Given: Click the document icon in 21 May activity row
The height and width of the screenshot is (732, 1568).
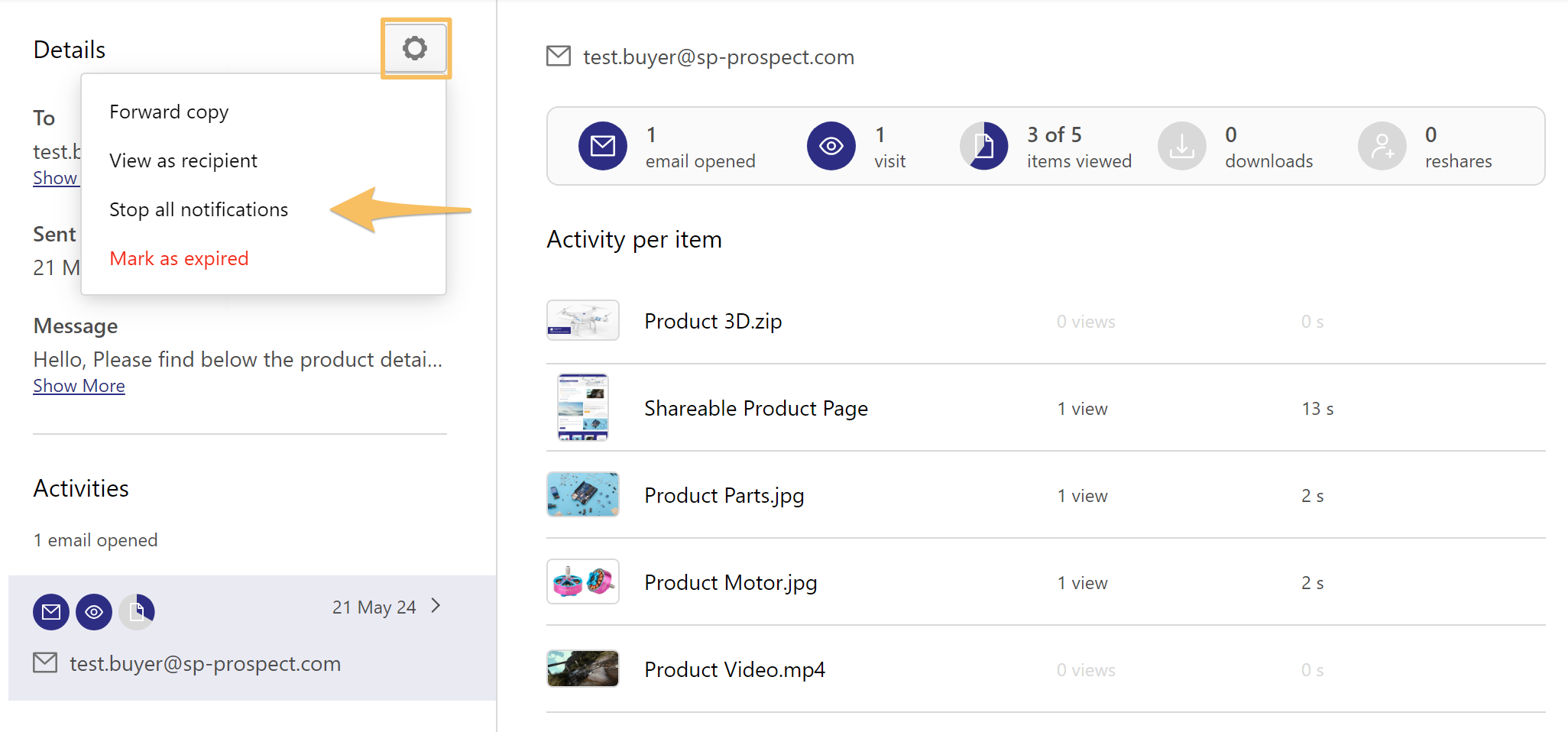Looking at the screenshot, I should (137, 612).
